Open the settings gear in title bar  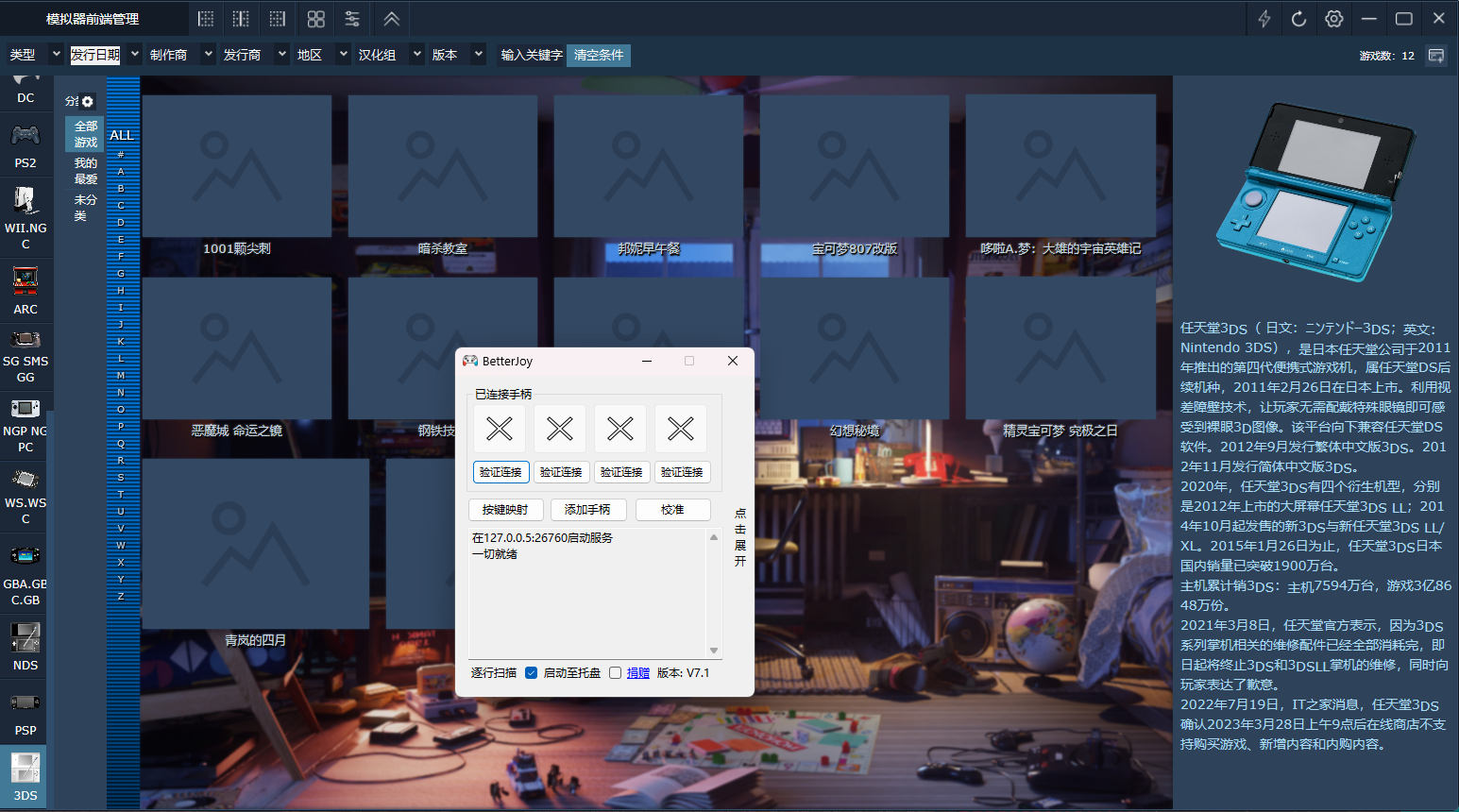pos(1334,19)
